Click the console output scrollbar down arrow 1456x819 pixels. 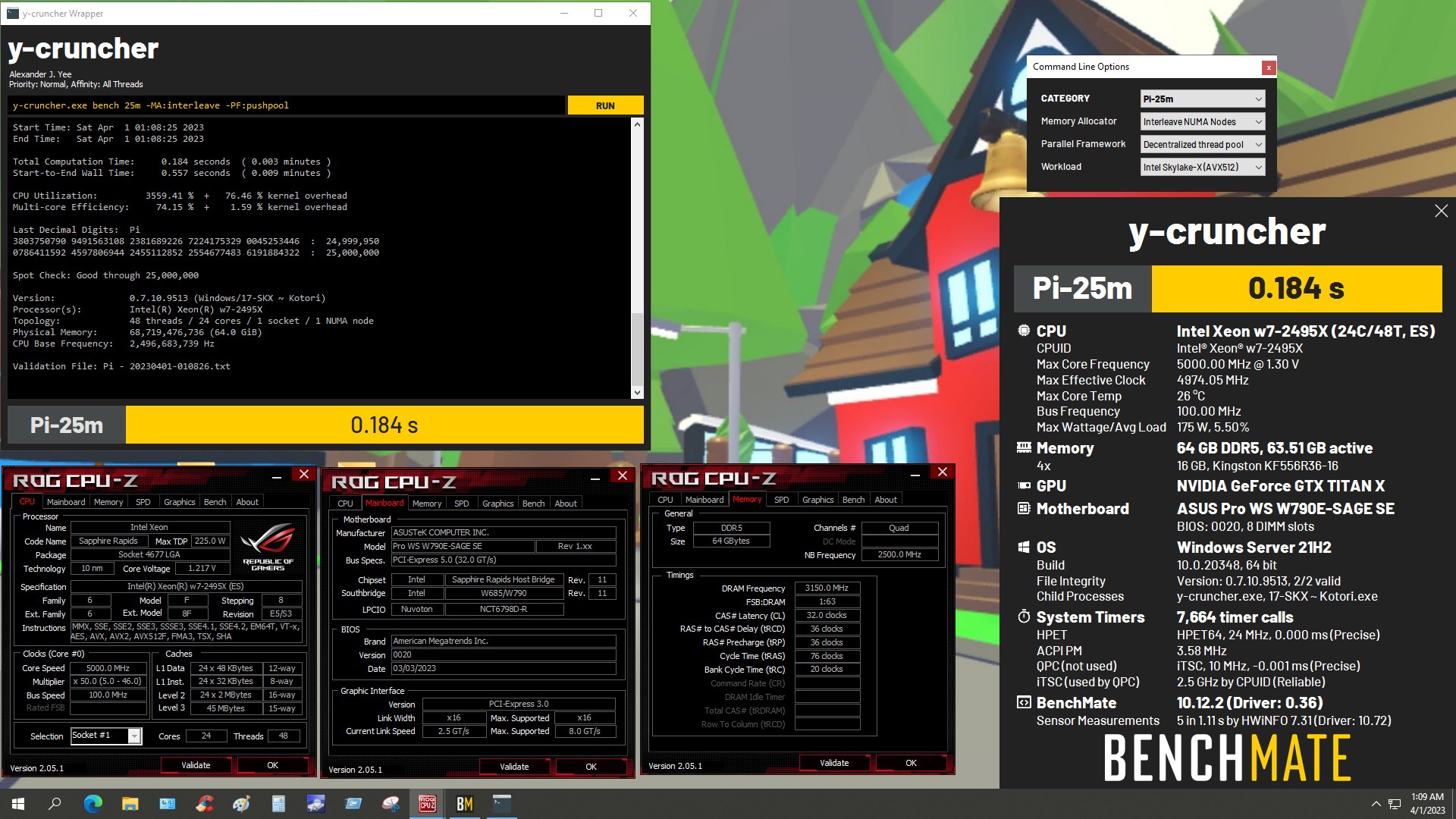click(x=637, y=392)
